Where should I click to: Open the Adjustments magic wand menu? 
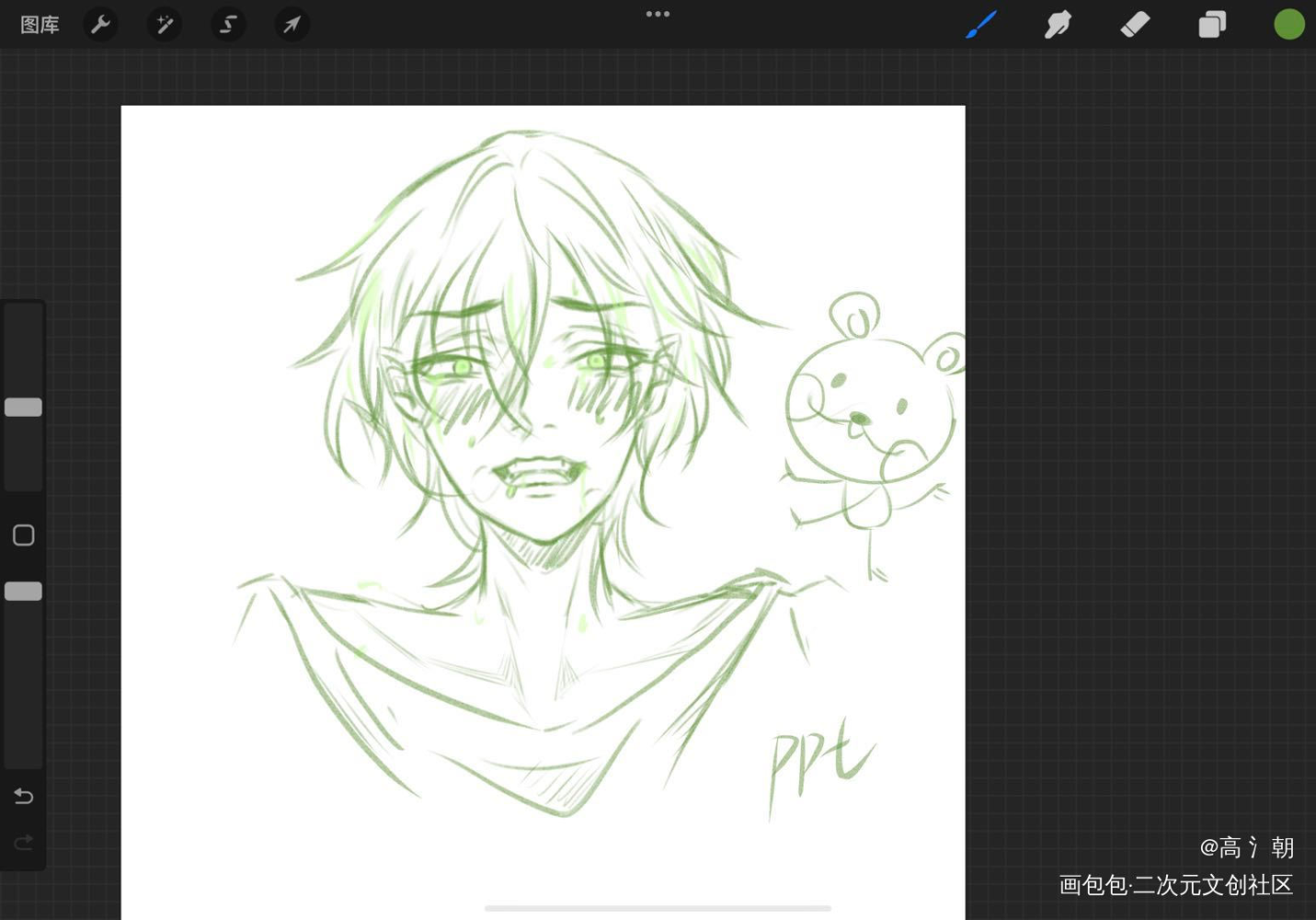165,25
